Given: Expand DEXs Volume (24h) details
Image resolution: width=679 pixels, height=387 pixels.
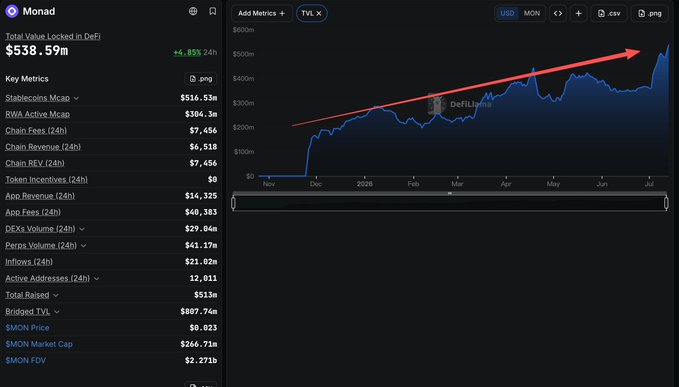Looking at the screenshot, I should [82, 229].
